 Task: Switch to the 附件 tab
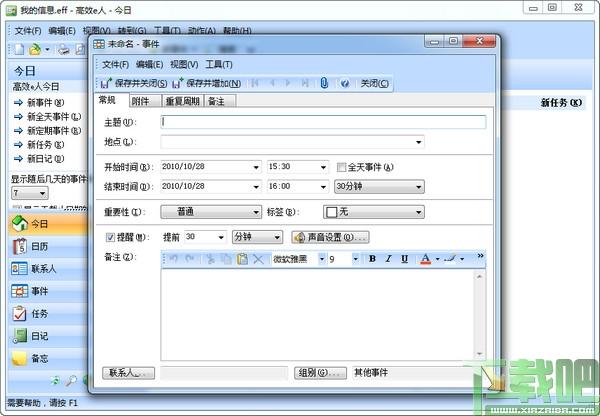click(x=145, y=101)
